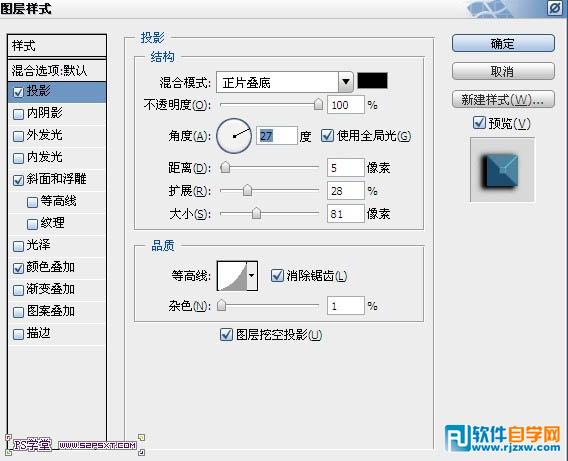Click the style preview thumbnail
568x461 pixels.
(502, 169)
